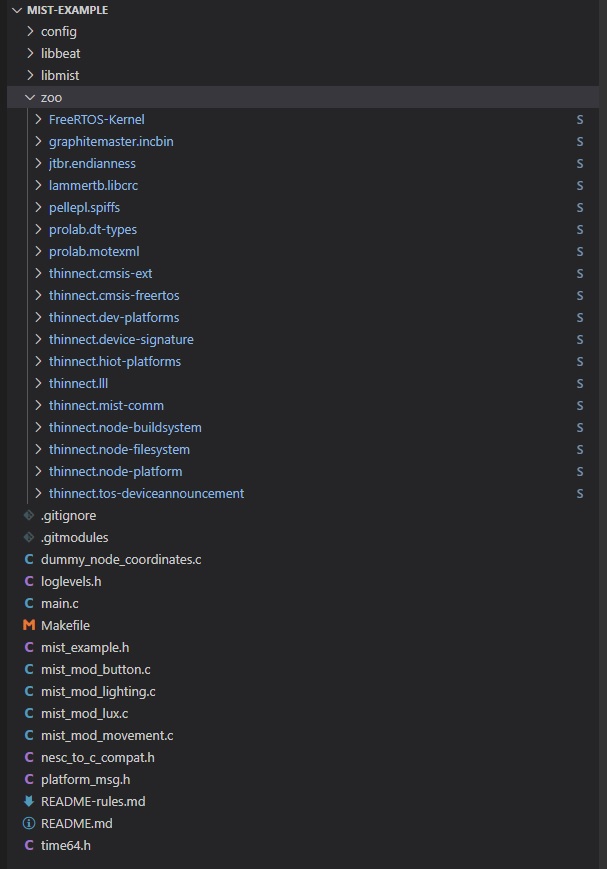Click the C icon beside main.c
The image size is (607, 869).
[29, 603]
